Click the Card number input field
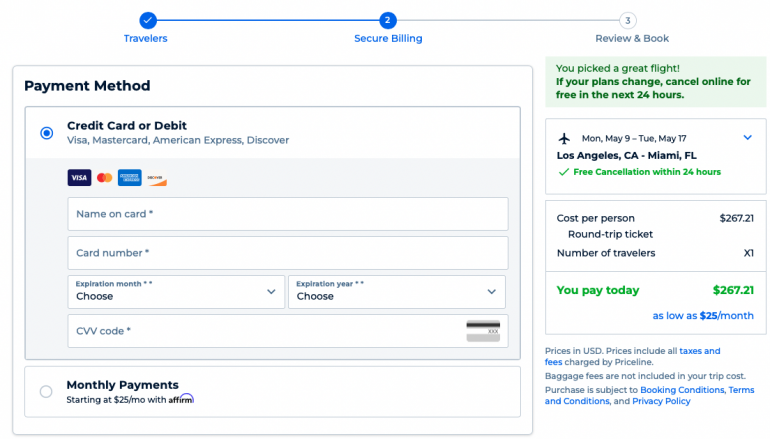The height and width of the screenshot is (439, 770). [x=288, y=253]
